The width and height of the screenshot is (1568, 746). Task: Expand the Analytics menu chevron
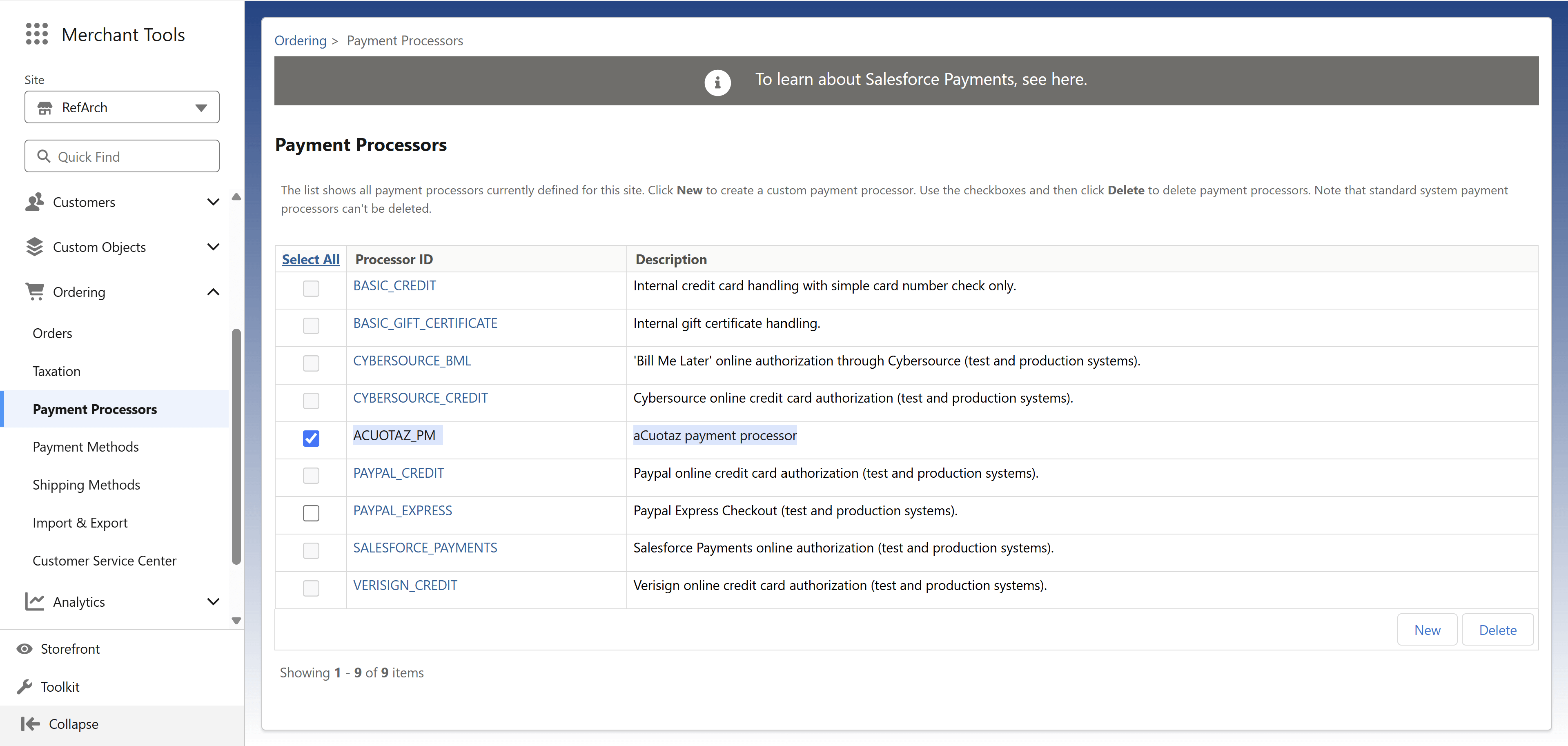click(213, 602)
